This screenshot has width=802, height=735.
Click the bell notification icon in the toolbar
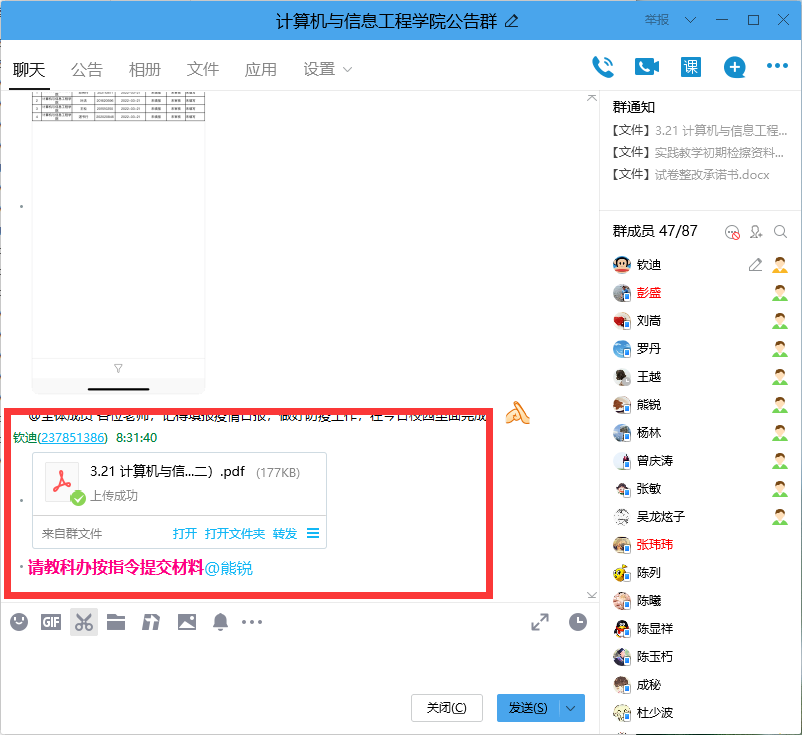tap(220, 621)
